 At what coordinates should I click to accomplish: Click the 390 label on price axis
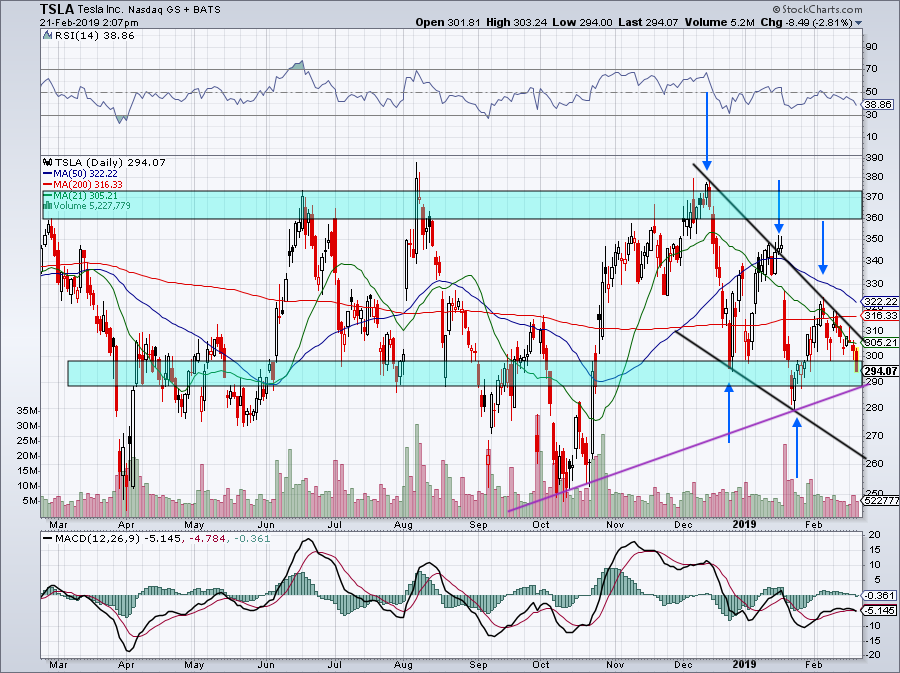(875, 158)
